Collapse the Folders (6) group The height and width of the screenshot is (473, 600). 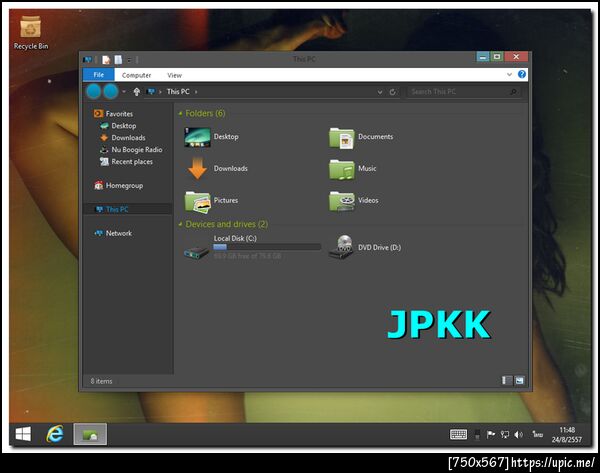coord(180,114)
